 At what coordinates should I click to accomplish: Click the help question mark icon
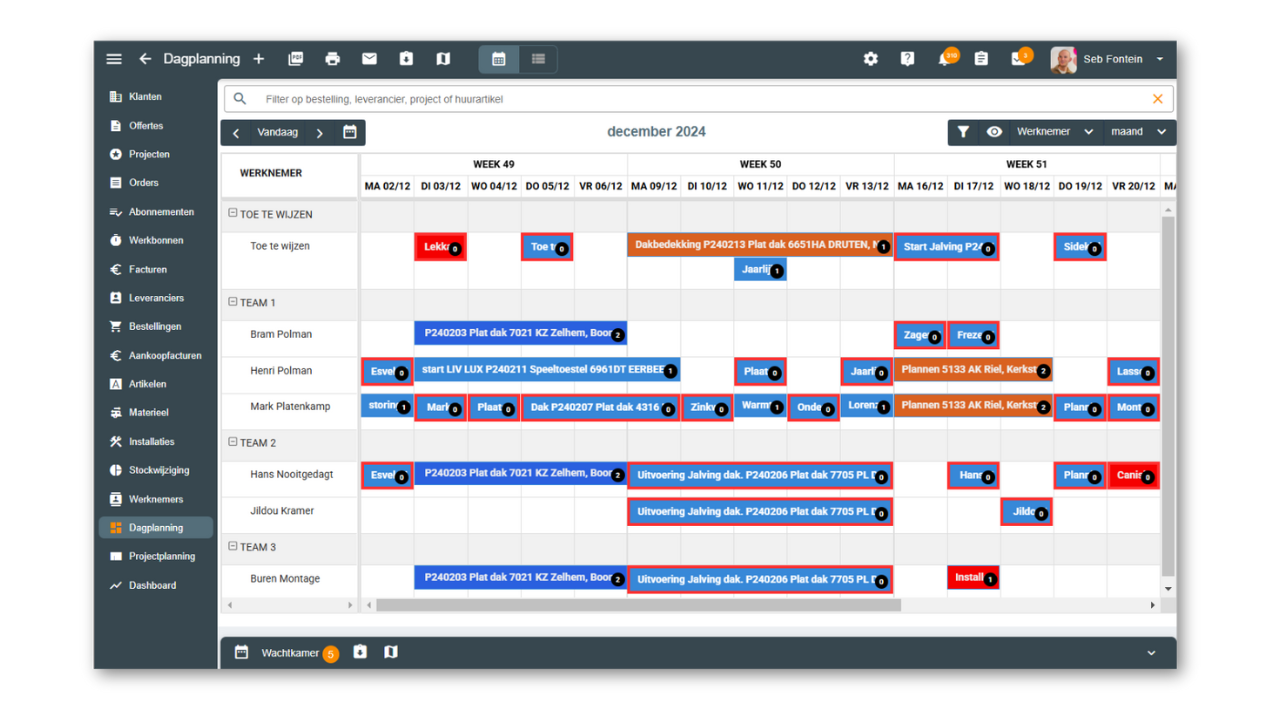point(907,59)
